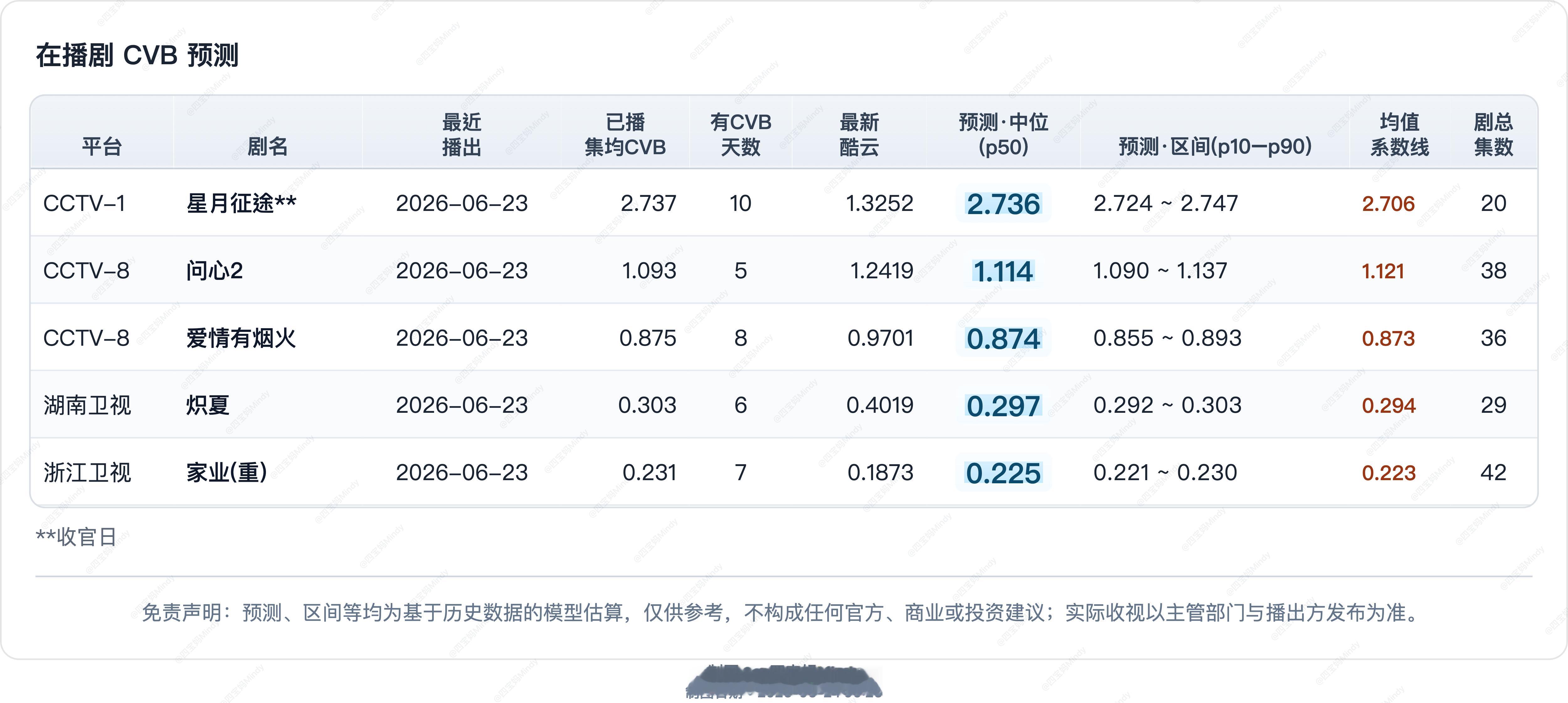Click the red coefficient value 0.294
Screen dimensions: 1568x703
(x=1389, y=406)
